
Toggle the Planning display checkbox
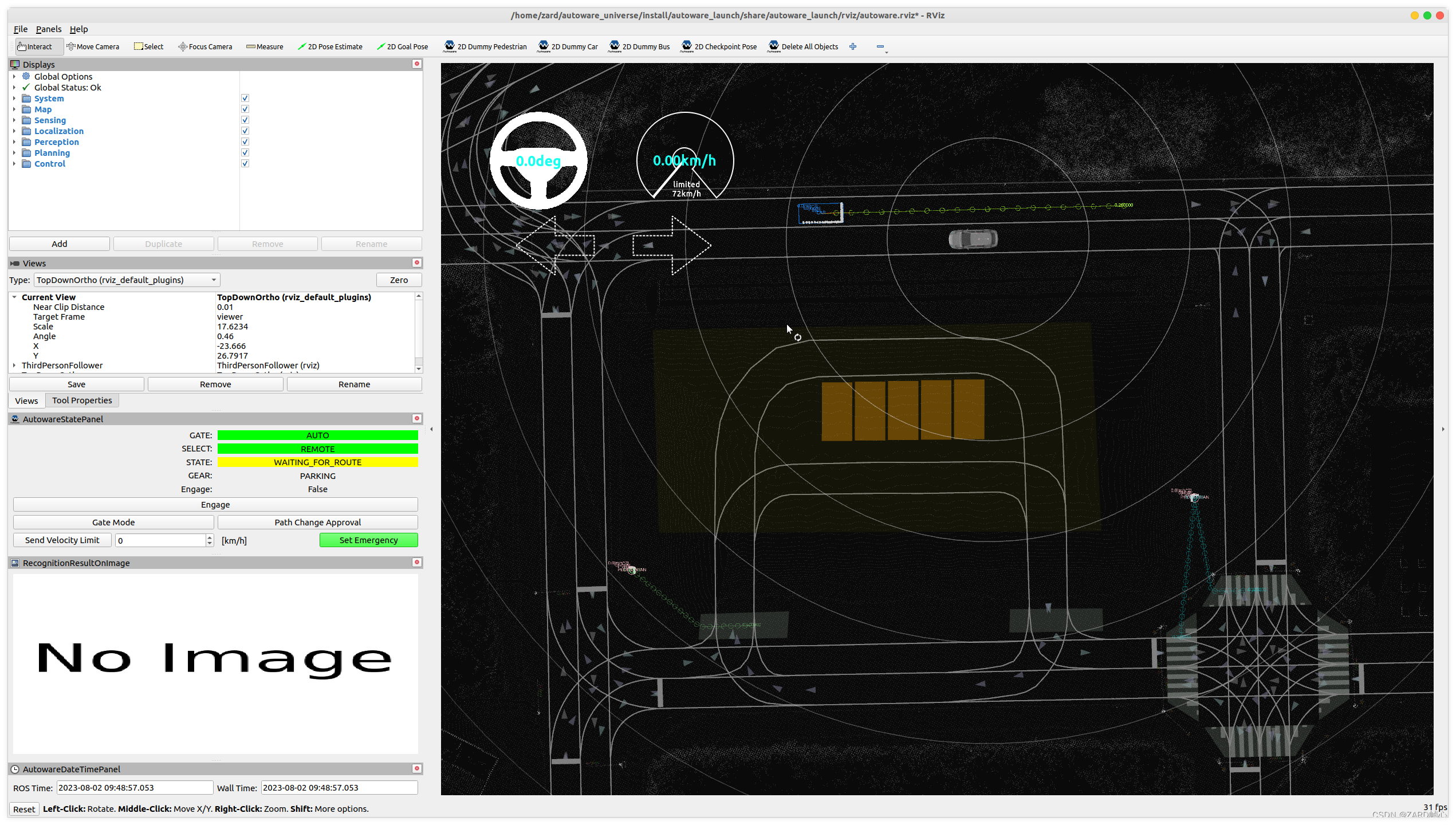point(245,153)
